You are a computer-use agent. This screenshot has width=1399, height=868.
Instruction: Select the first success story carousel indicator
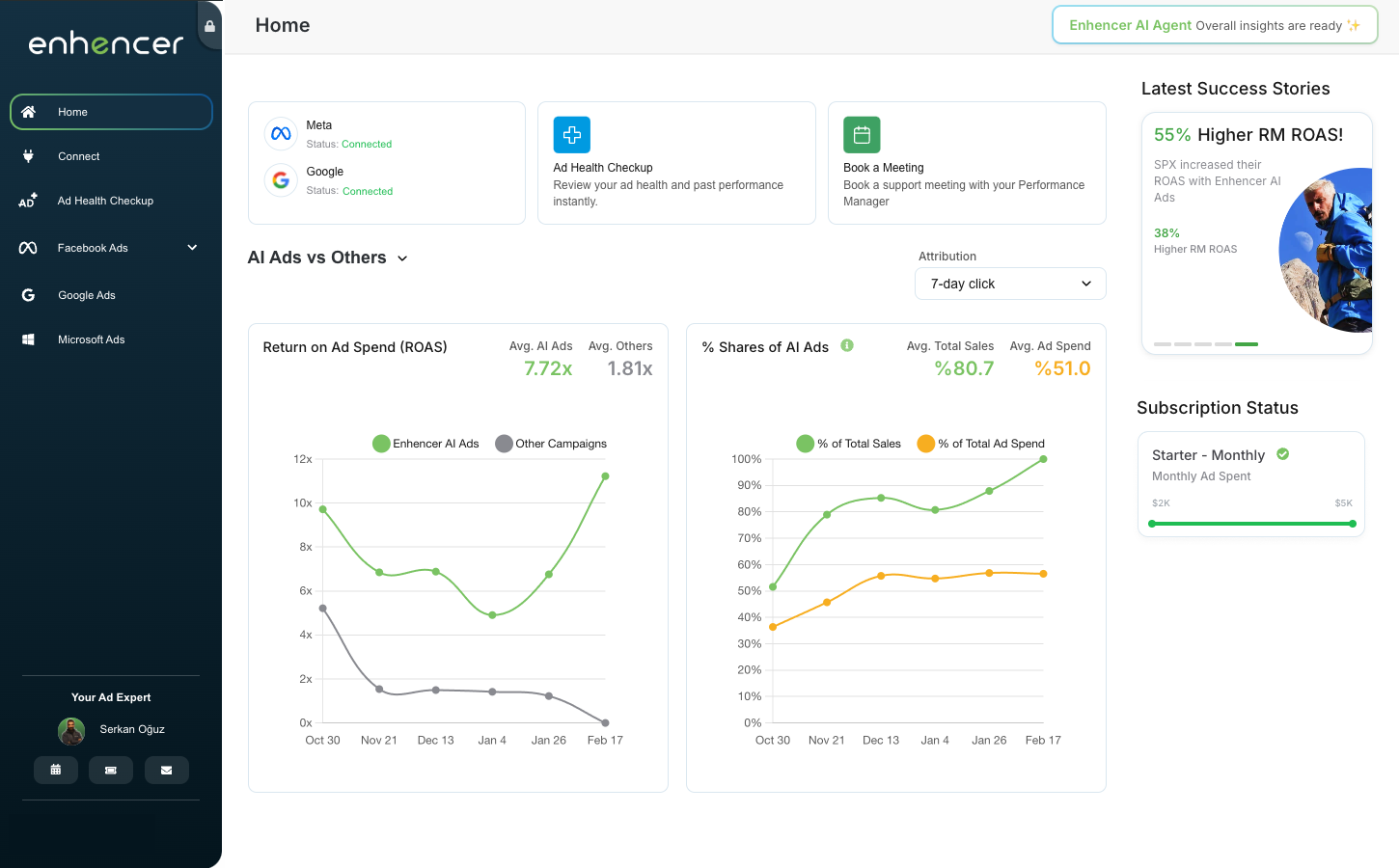click(1163, 344)
